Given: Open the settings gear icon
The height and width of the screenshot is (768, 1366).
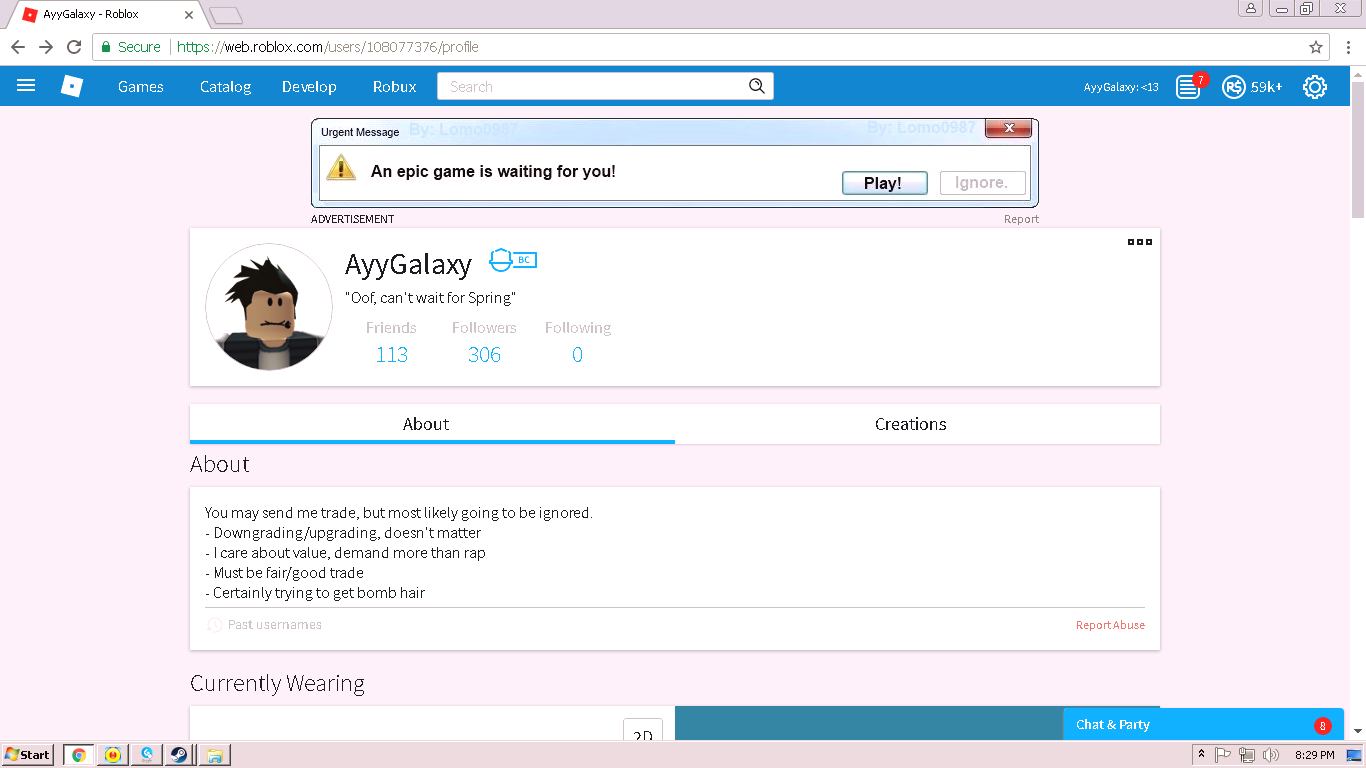Looking at the screenshot, I should pos(1315,87).
